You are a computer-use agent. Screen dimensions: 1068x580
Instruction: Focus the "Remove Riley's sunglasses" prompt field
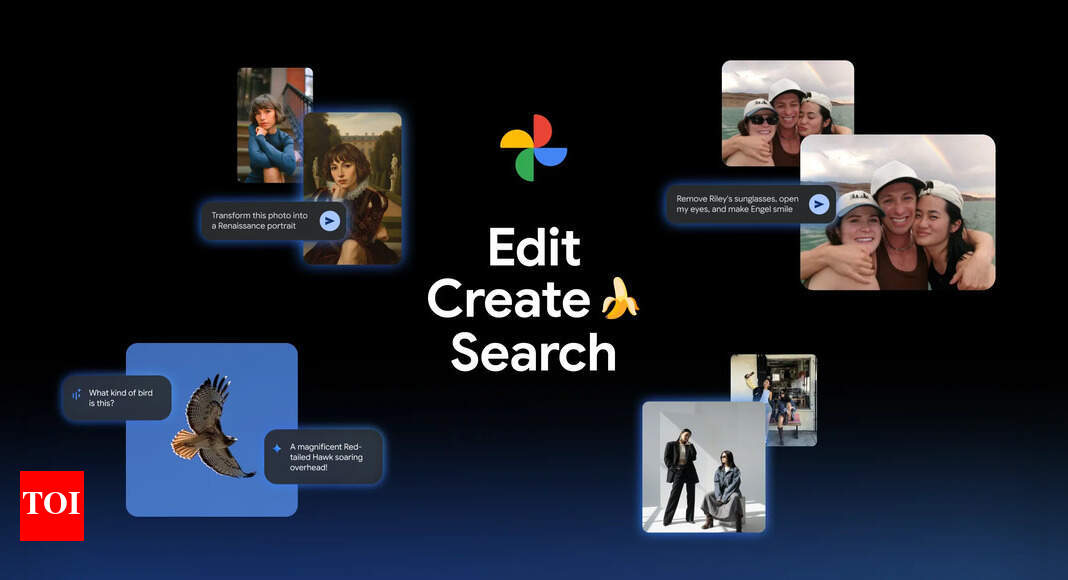[738, 204]
